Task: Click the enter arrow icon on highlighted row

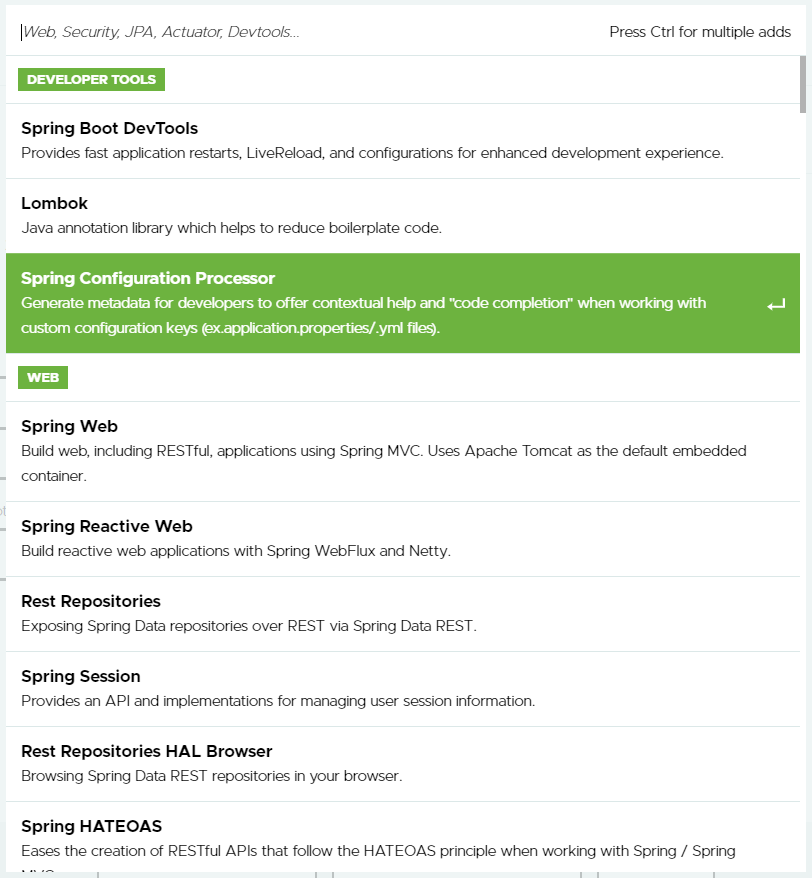Action: click(776, 305)
